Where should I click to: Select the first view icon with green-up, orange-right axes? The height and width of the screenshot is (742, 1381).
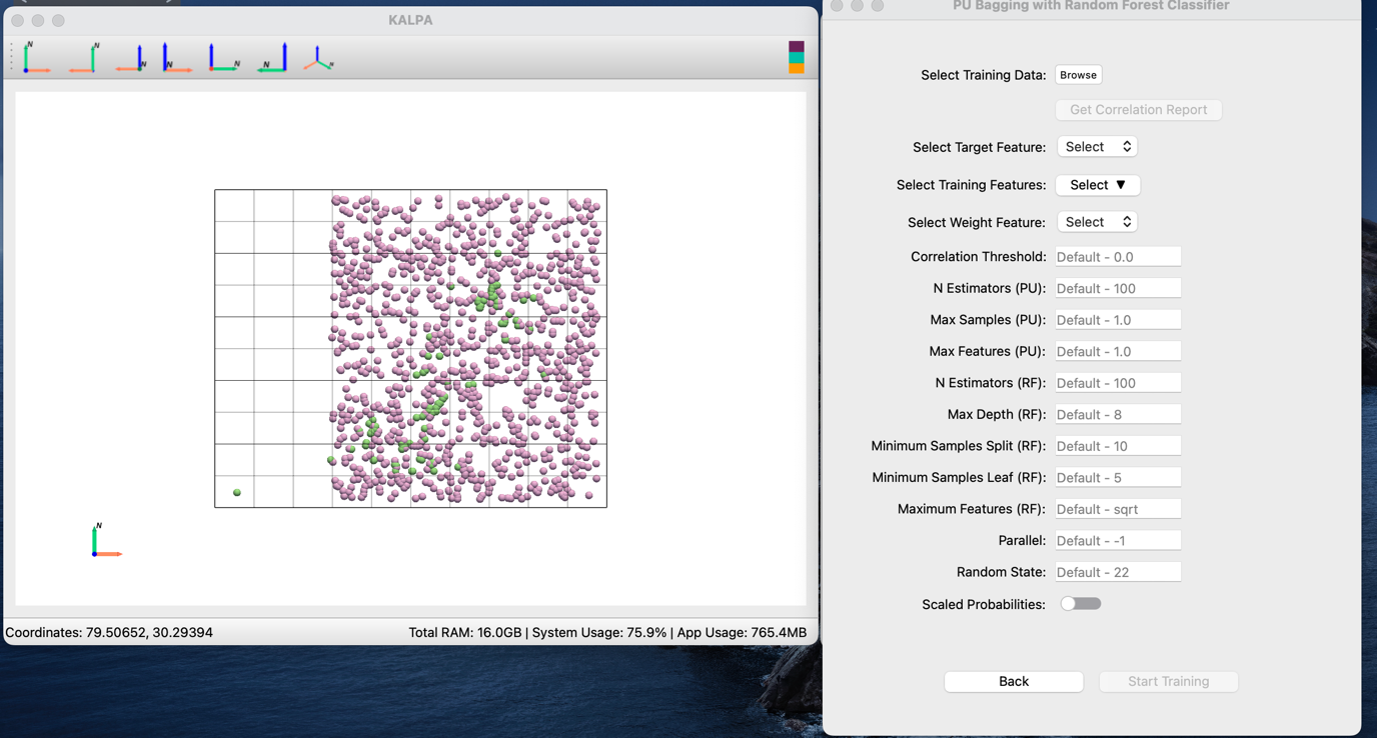pyautogui.click(x=36, y=58)
